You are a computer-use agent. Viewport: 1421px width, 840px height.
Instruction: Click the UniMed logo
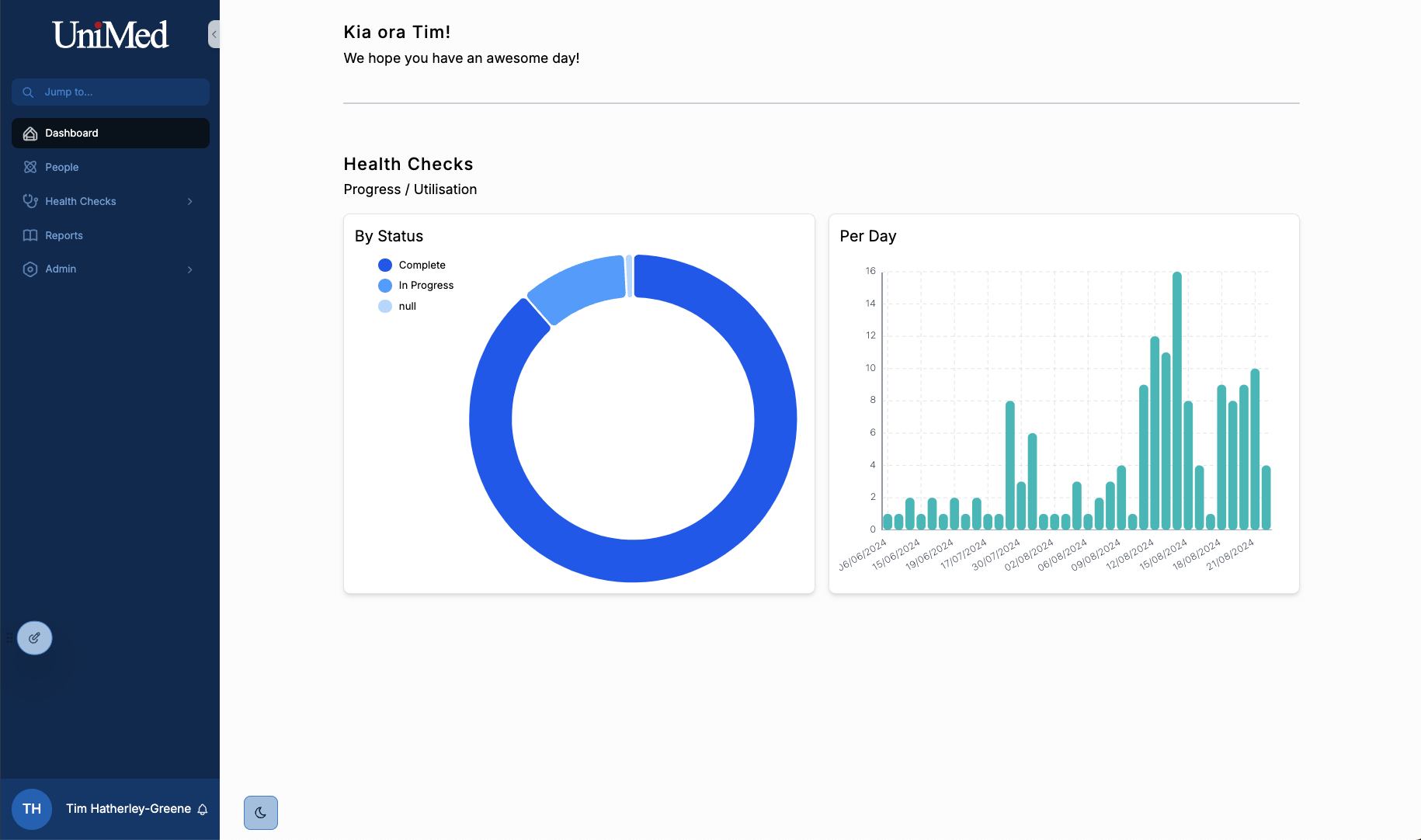click(110, 35)
